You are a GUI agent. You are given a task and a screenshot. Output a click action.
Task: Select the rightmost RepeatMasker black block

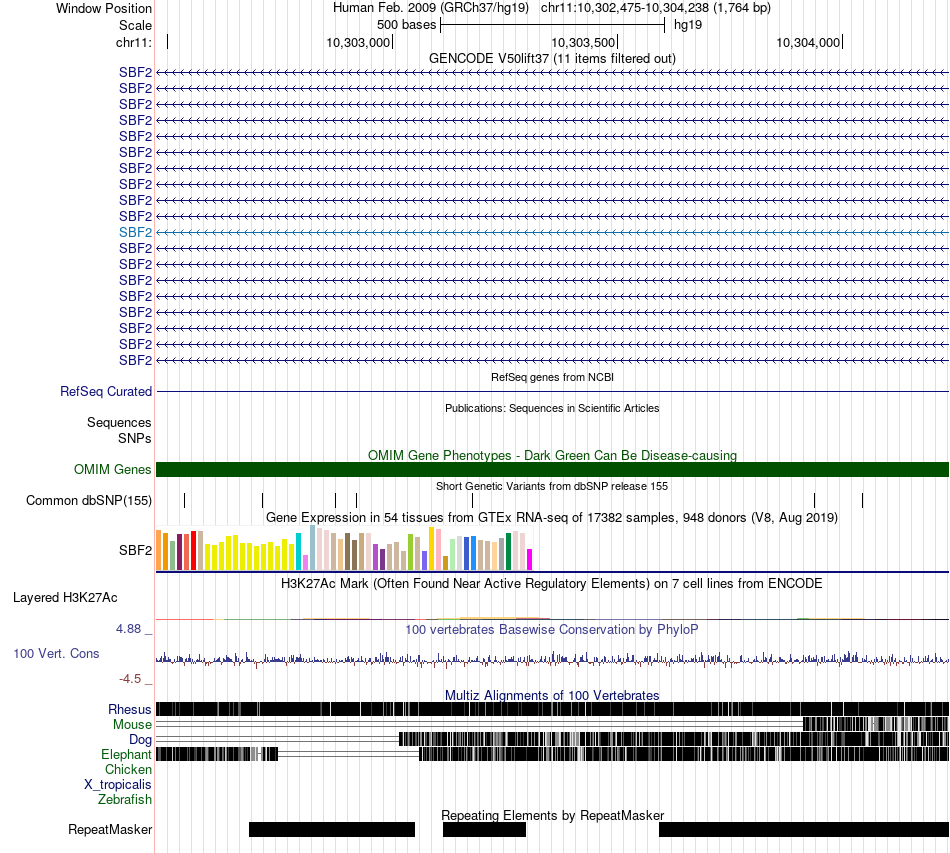pyautogui.click(x=804, y=829)
